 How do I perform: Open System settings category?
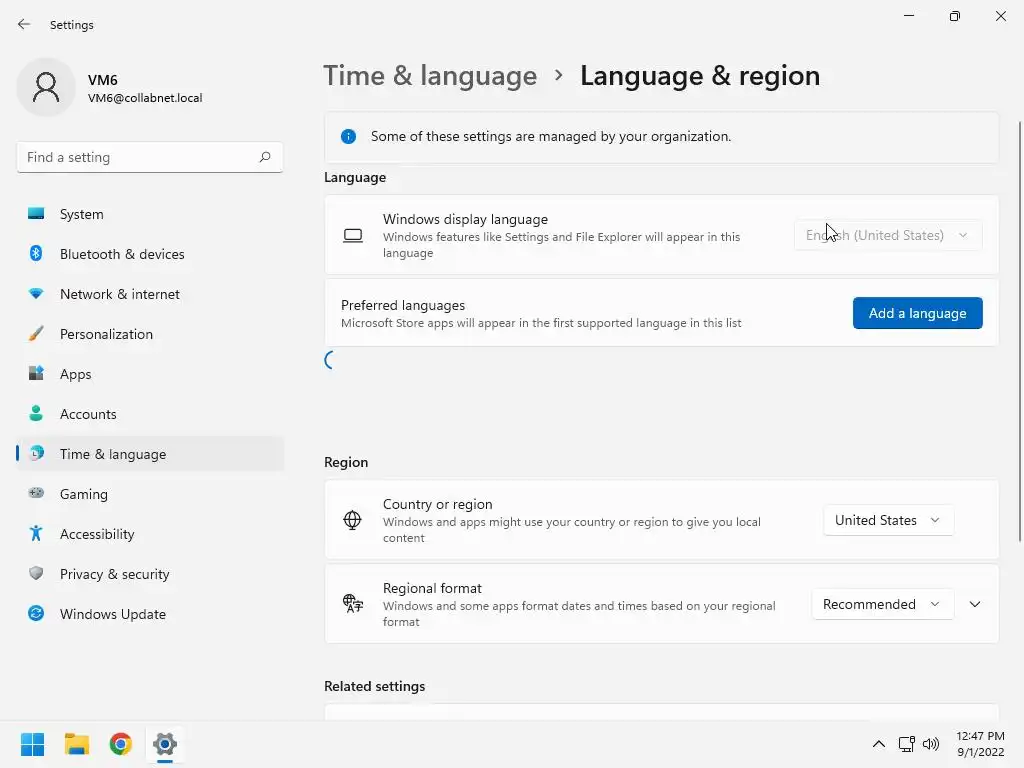(x=150, y=214)
